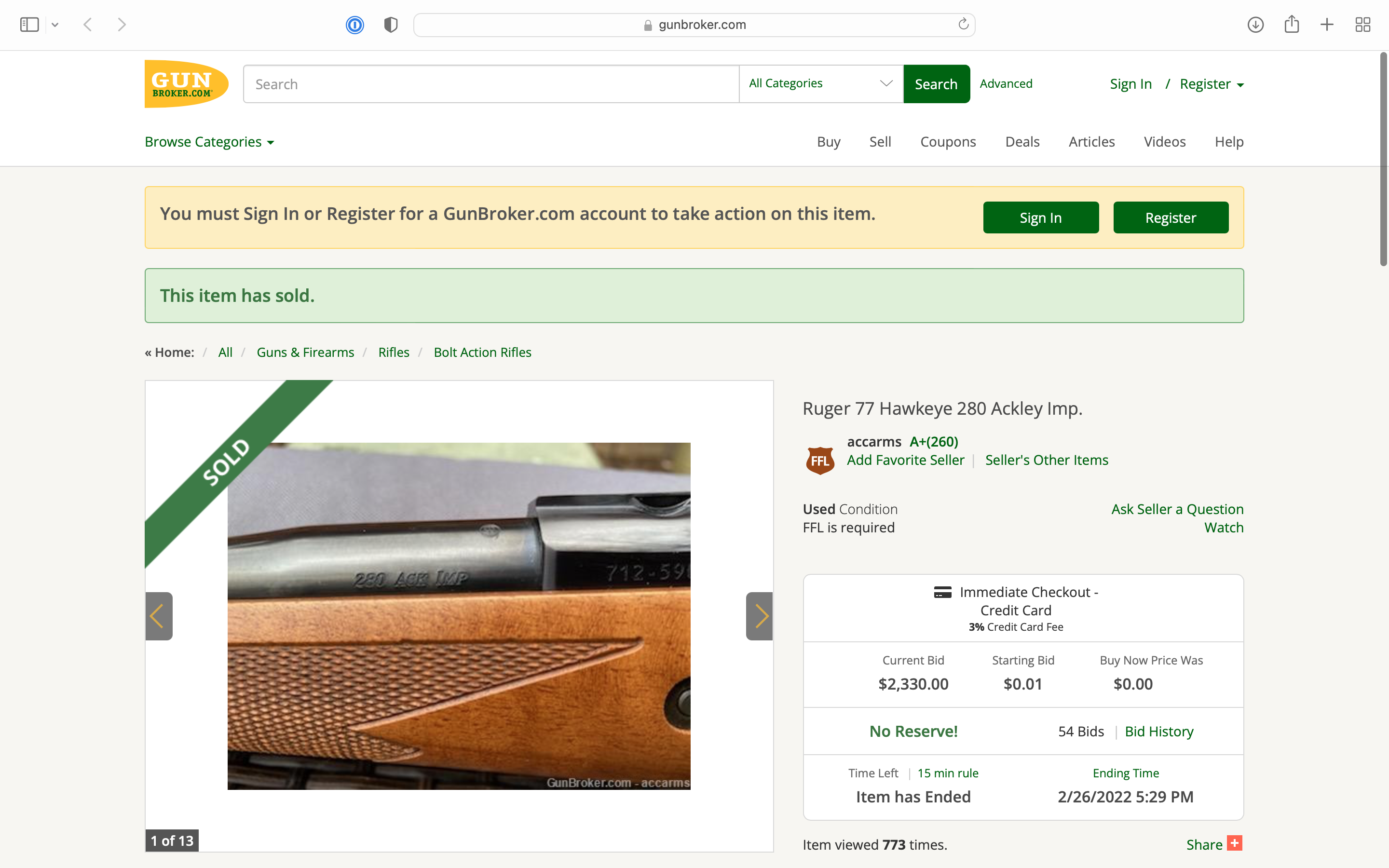Toggle the Safari sidebar icon
The height and width of the screenshot is (868, 1389).
[x=29, y=25]
